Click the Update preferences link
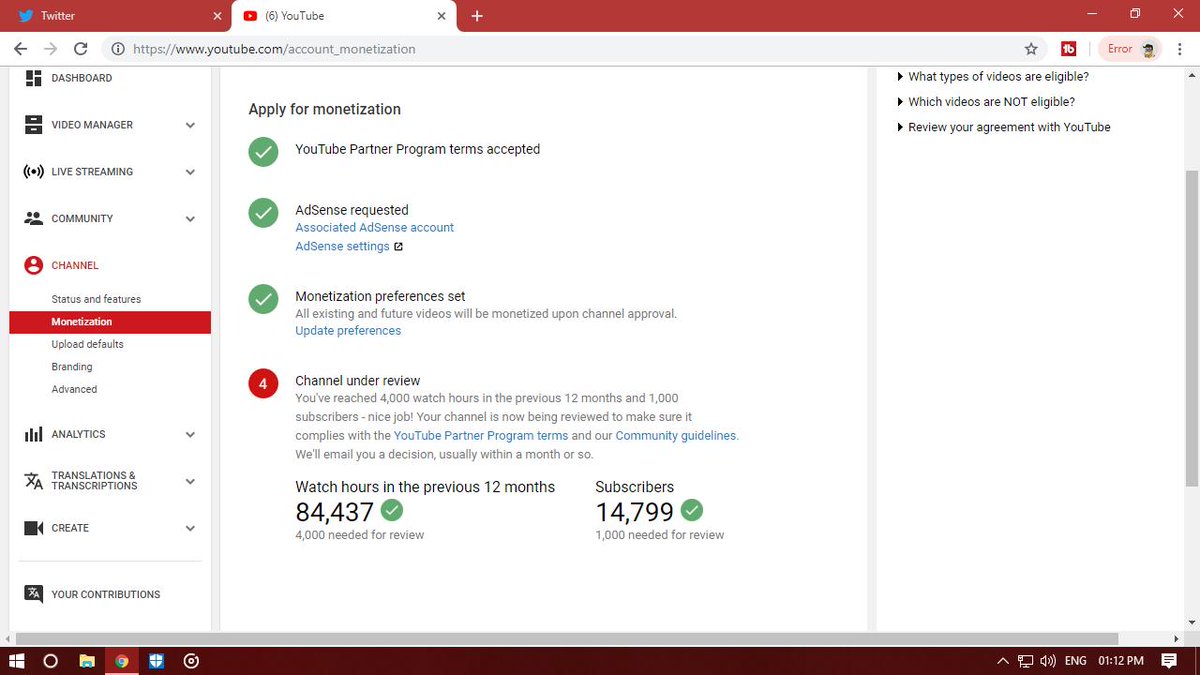This screenshot has height=675, width=1200. click(x=348, y=331)
